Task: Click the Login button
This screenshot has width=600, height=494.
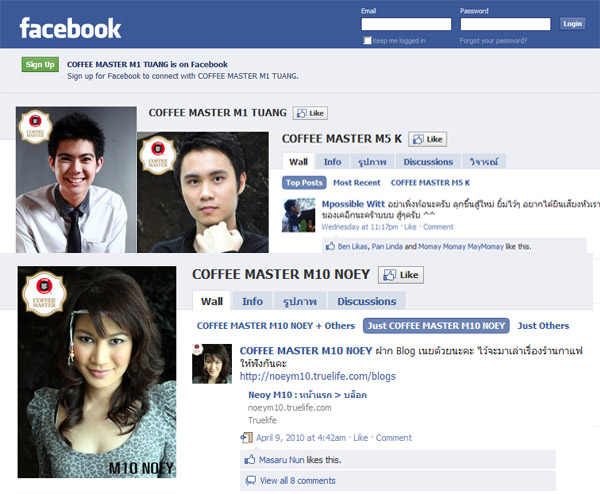Action: [x=572, y=24]
